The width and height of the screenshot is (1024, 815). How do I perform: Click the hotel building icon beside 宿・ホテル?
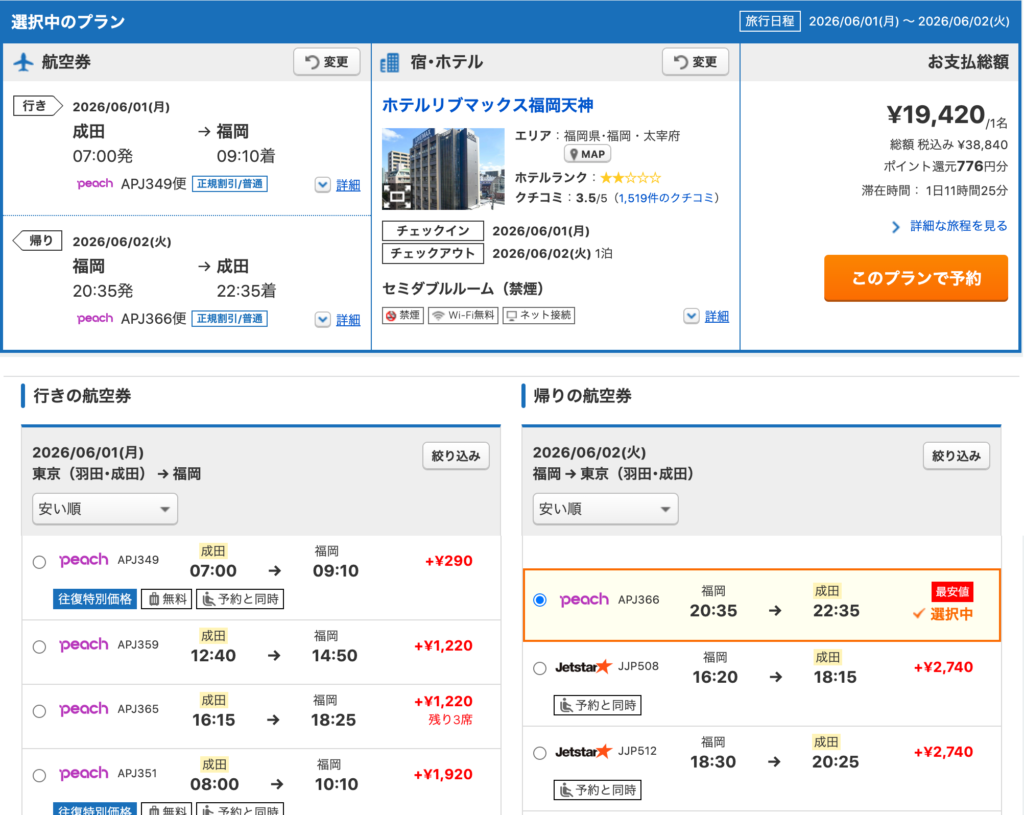tap(390, 62)
